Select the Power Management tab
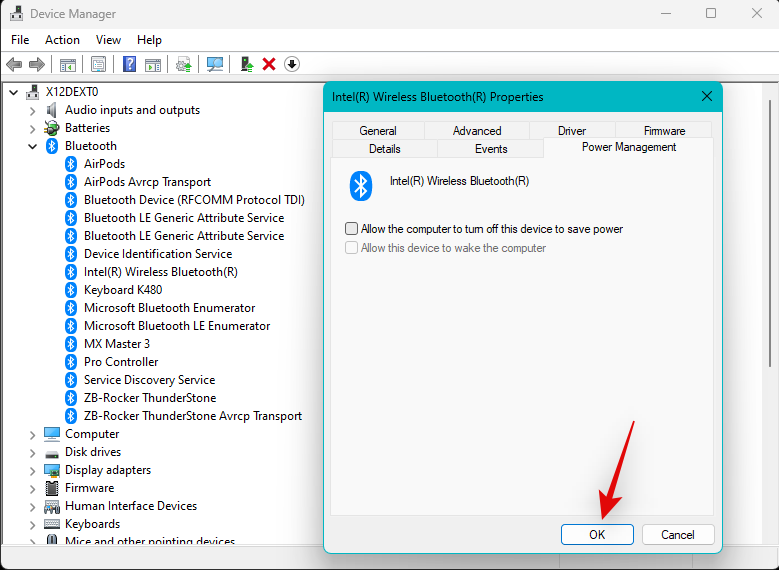This screenshot has width=779, height=570. tap(628, 147)
